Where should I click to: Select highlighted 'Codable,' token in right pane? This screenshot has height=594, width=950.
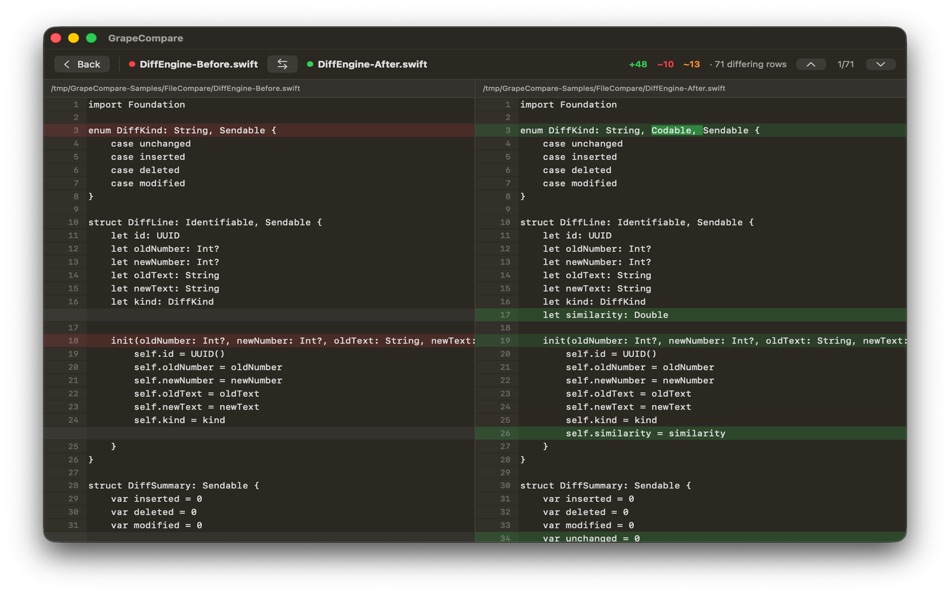[x=676, y=130]
